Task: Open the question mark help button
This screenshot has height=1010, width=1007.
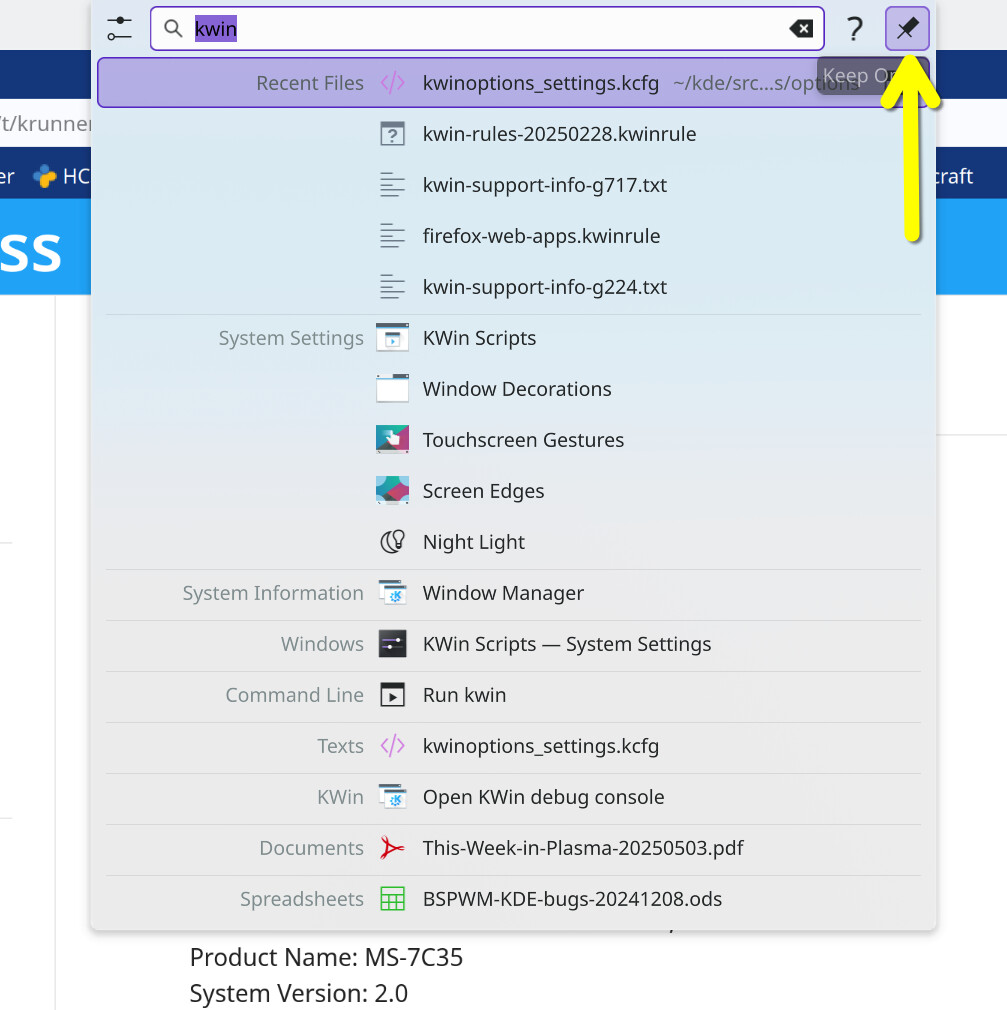Action: click(854, 28)
